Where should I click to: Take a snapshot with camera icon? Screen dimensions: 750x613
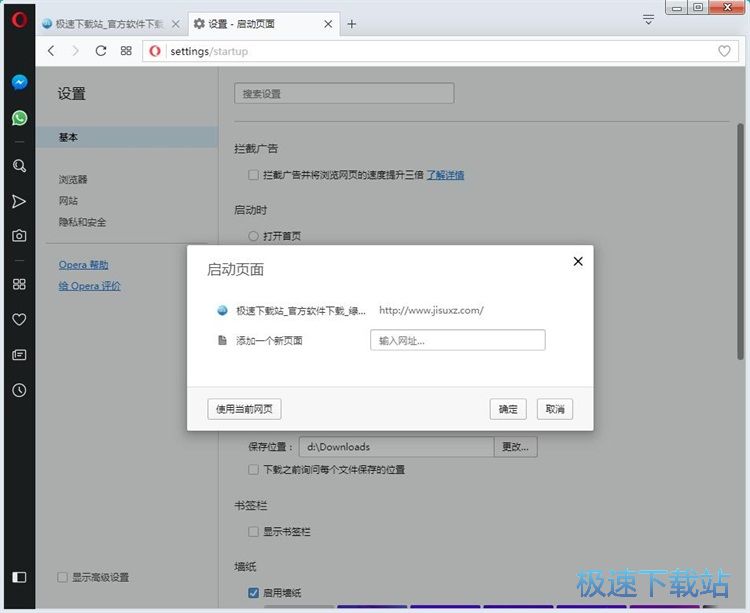point(19,235)
